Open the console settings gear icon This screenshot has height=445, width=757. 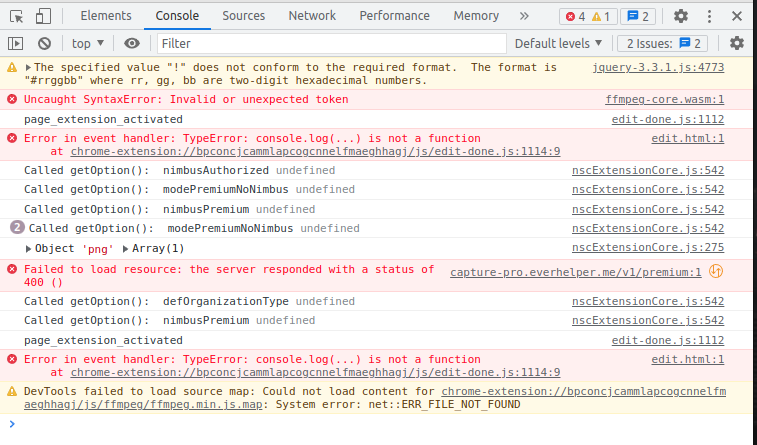tap(737, 43)
